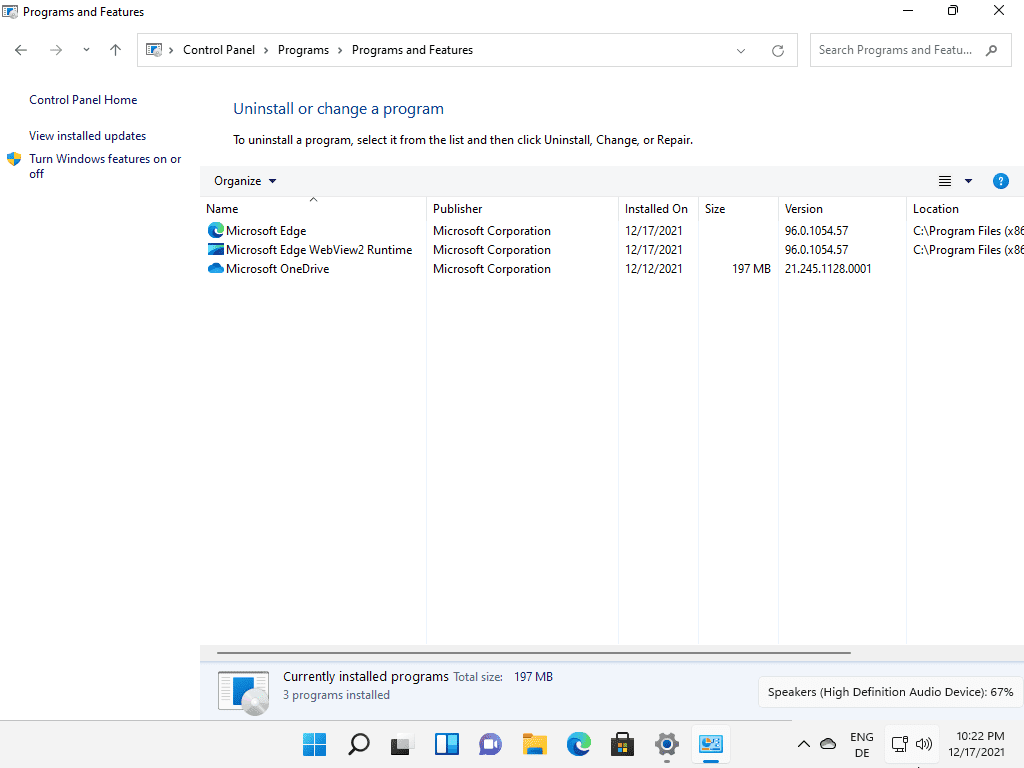Open Microsoft Store from the taskbar
The height and width of the screenshot is (768, 1024).
pyautogui.click(x=622, y=744)
